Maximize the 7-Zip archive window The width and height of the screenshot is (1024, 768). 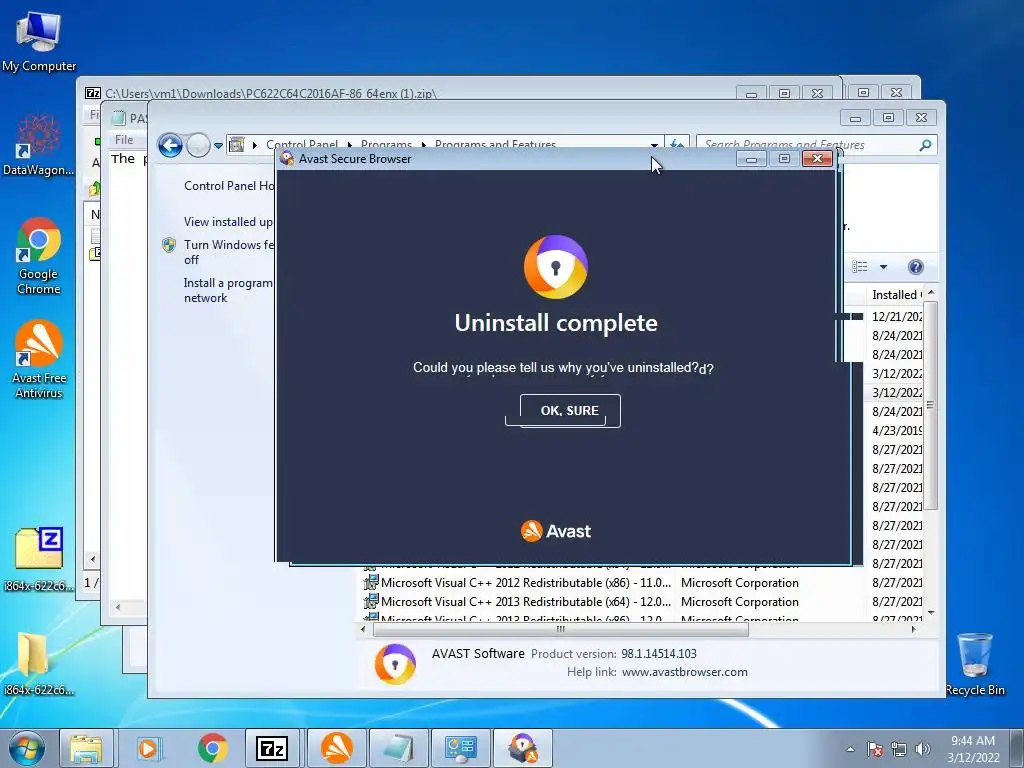[784, 93]
